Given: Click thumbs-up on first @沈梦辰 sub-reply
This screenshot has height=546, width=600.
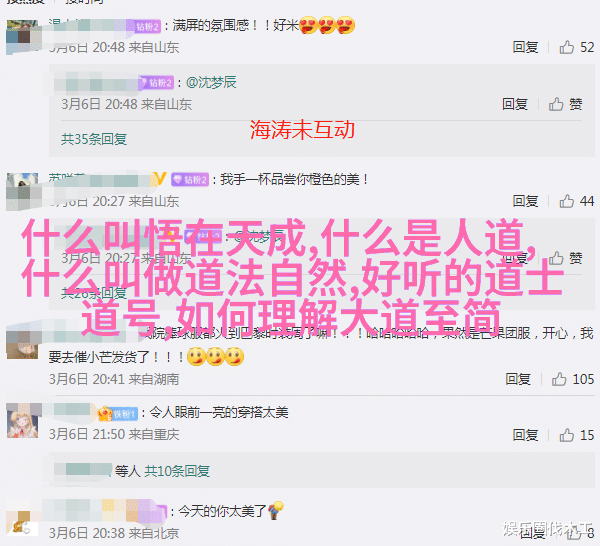Looking at the screenshot, I should pyautogui.click(x=556, y=104).
